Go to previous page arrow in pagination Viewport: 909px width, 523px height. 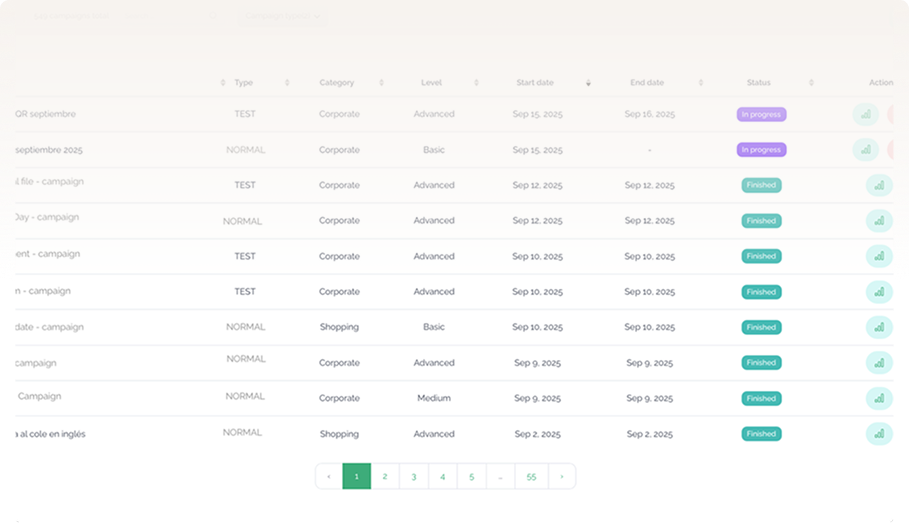(329, 477)
